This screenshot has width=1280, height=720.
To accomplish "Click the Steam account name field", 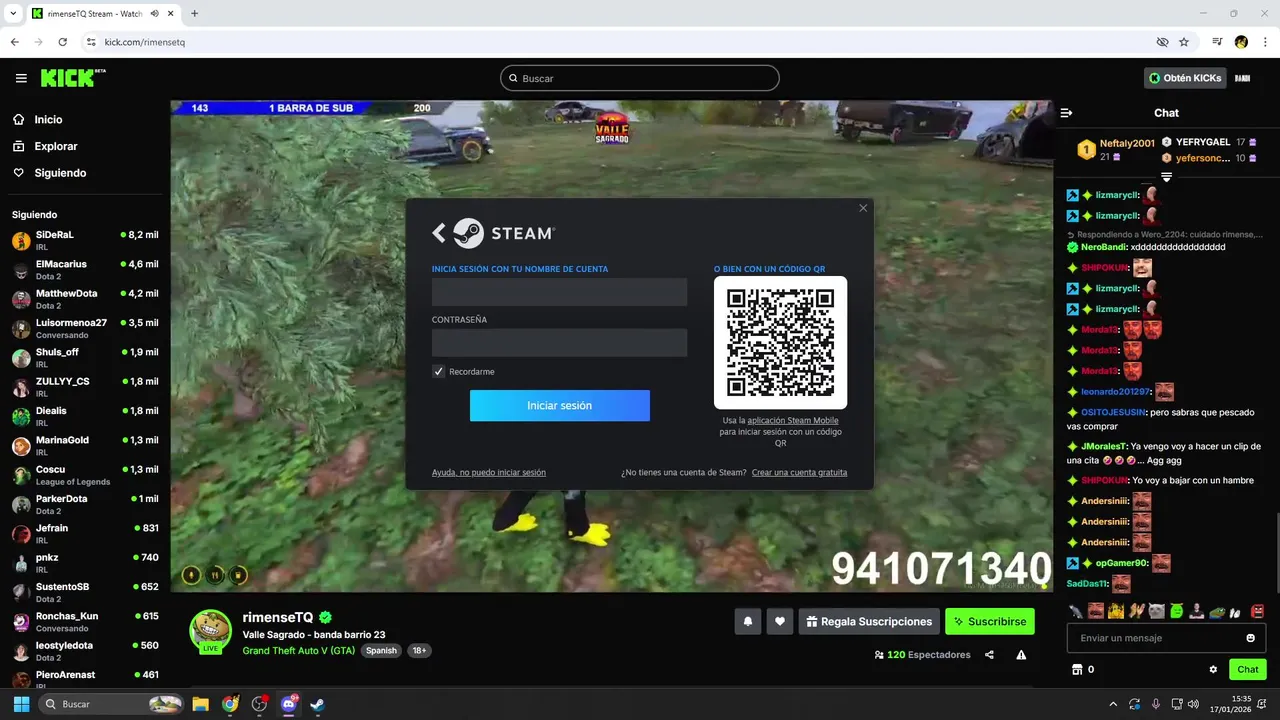I will coord(559,292).
